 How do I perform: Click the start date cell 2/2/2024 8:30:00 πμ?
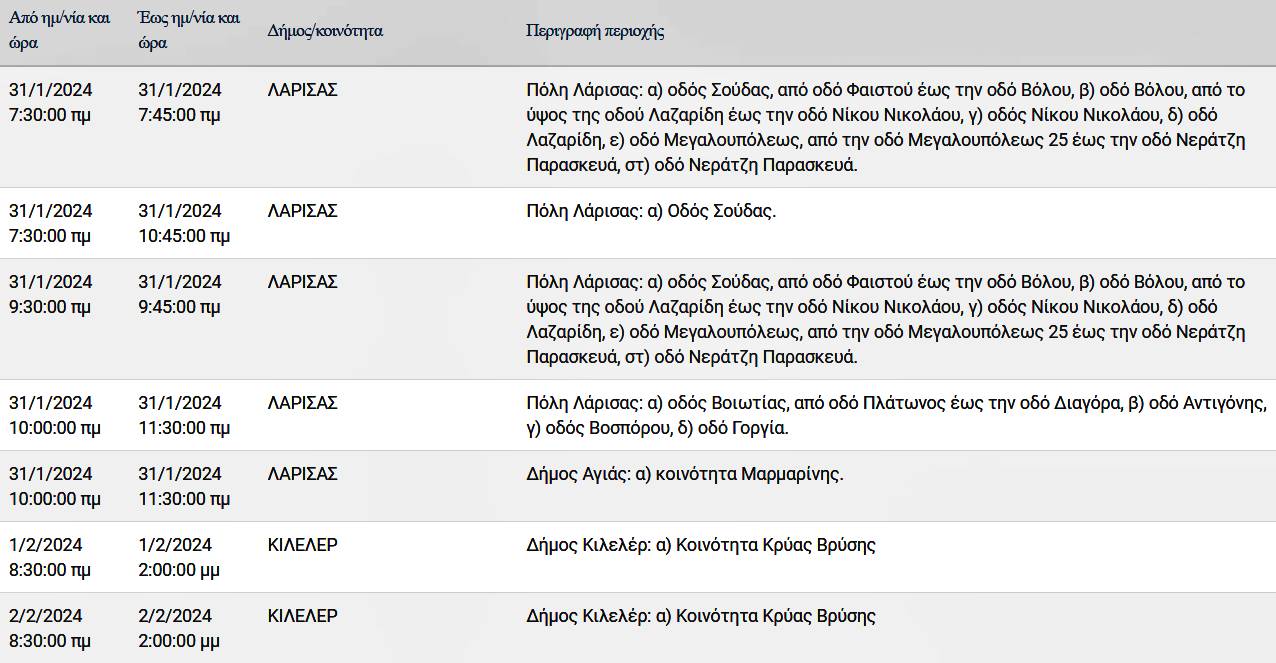[50, 628]
